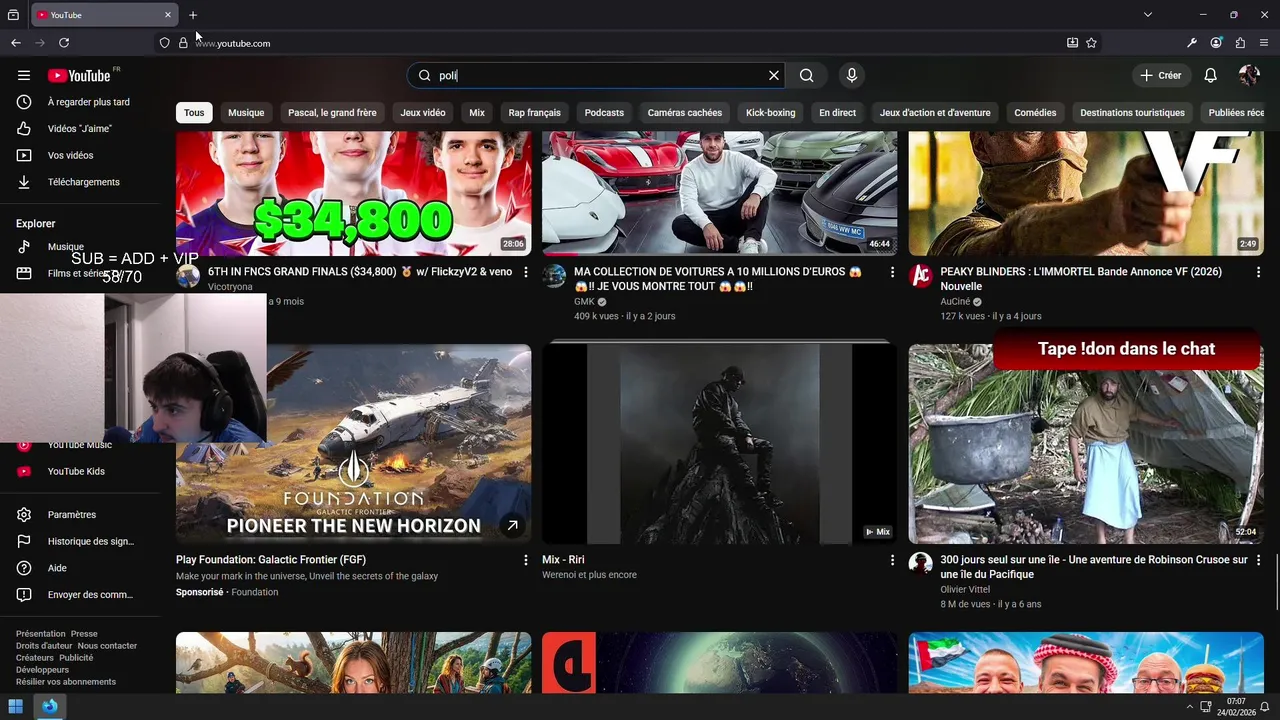This screenshot has height=720, width=1280.
Task: Open the account avatar menu
Action: 1249,75
